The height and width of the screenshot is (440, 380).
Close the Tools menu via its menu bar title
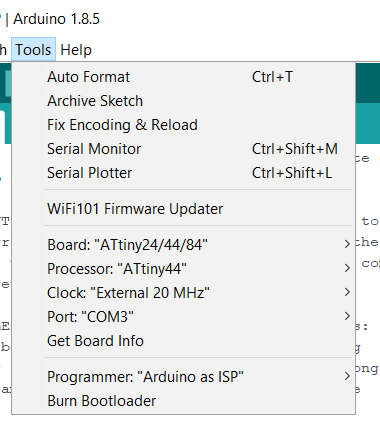[33, 50]
